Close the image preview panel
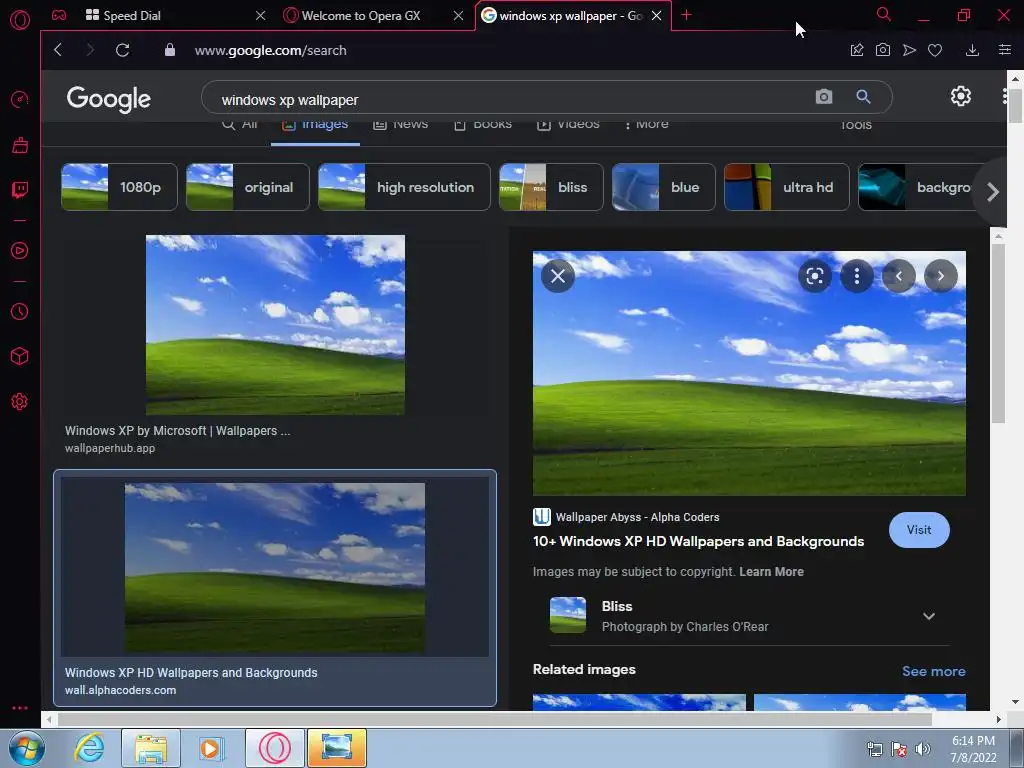Screen dimensions: 1024x768 [x=558, y=276]
